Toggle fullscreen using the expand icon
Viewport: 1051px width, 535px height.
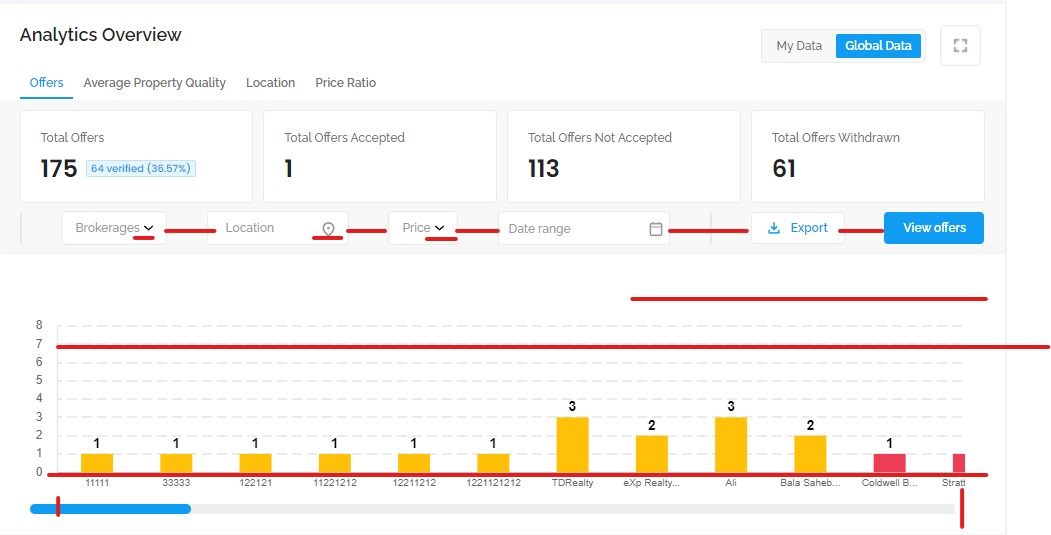point(960,46)
